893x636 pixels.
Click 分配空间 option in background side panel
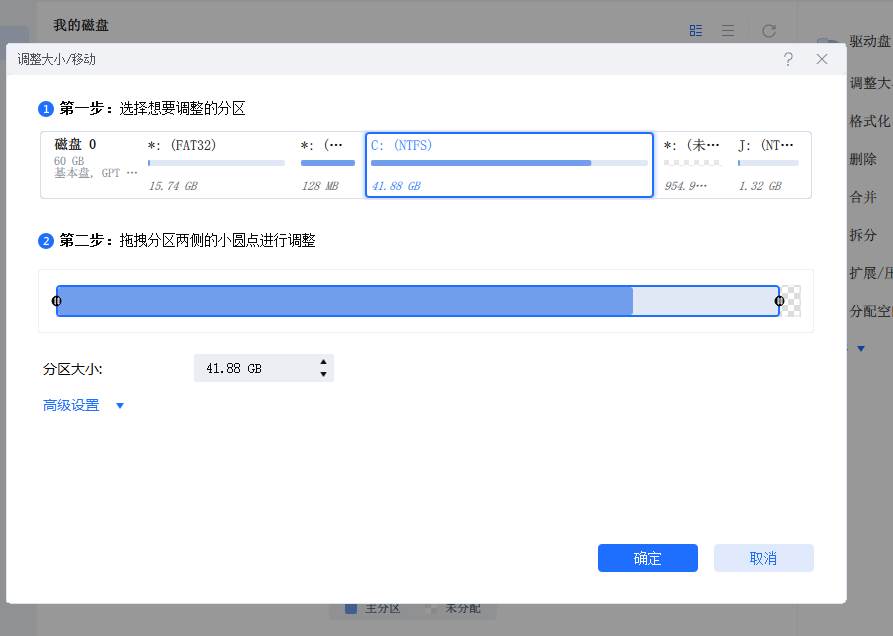coord(870,311)
